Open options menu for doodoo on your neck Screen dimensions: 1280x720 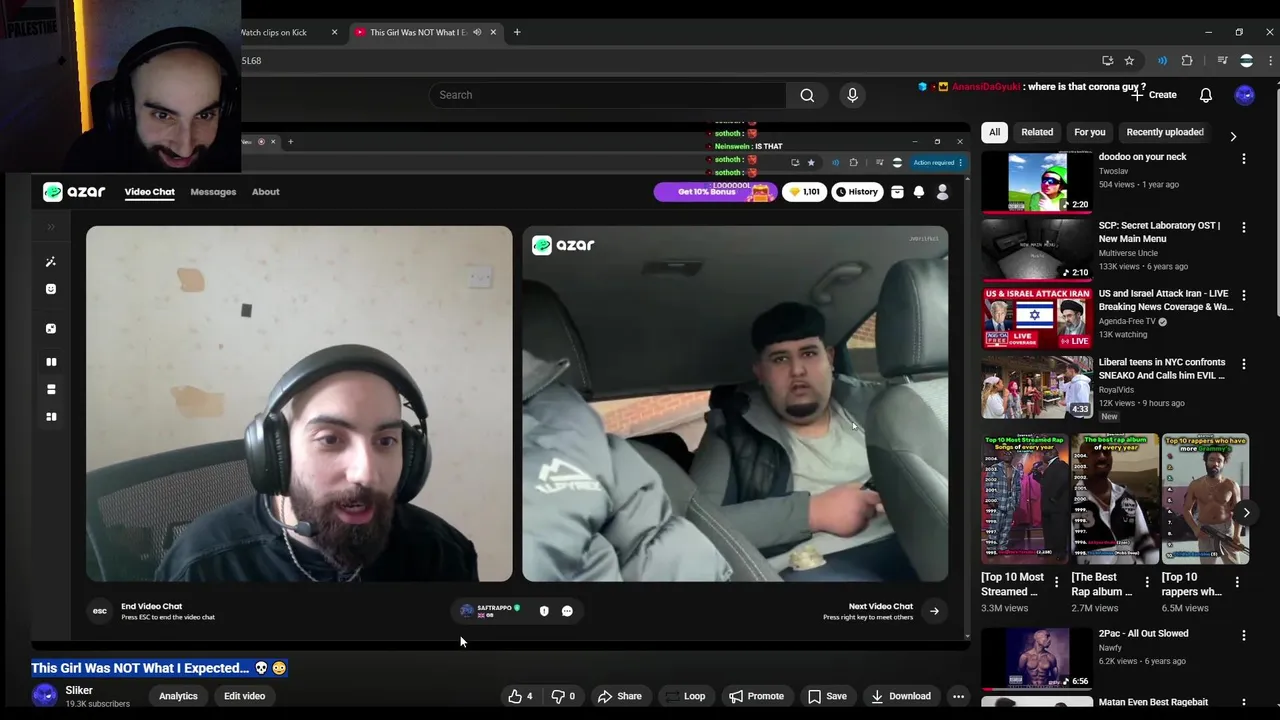[x=1244, y=159]
